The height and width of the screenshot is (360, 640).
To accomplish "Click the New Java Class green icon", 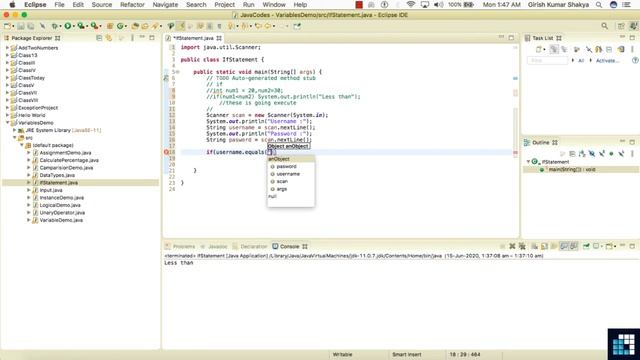I will [x=120, y=26].
